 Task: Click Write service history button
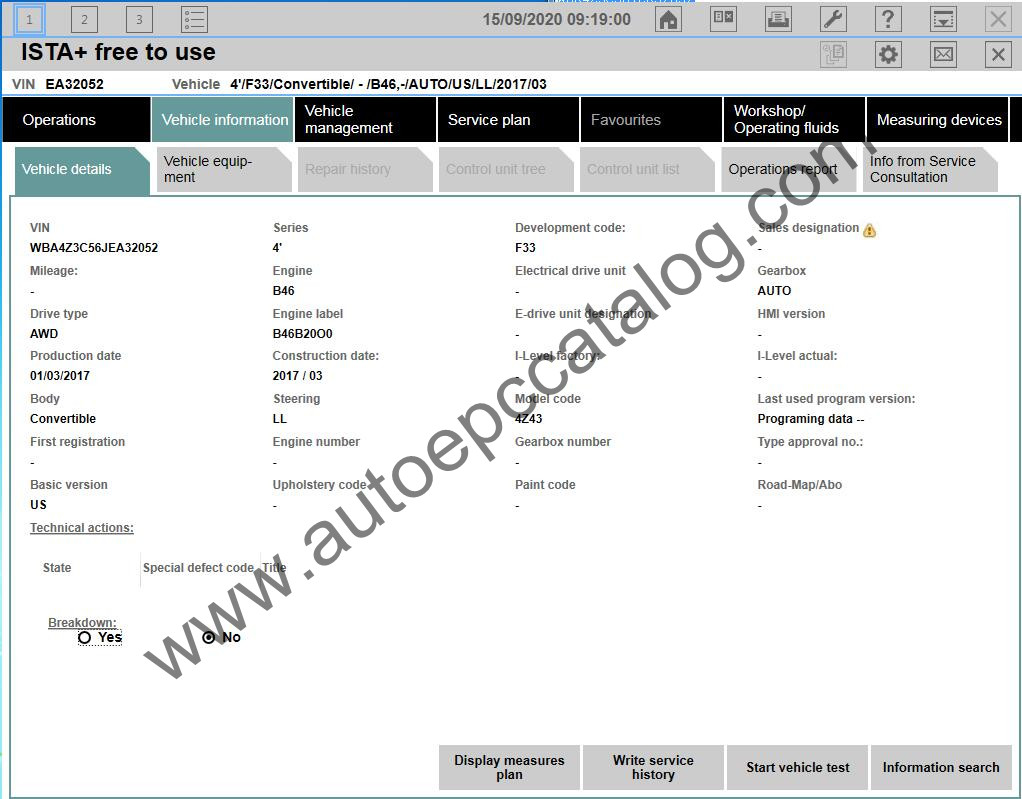653,768
